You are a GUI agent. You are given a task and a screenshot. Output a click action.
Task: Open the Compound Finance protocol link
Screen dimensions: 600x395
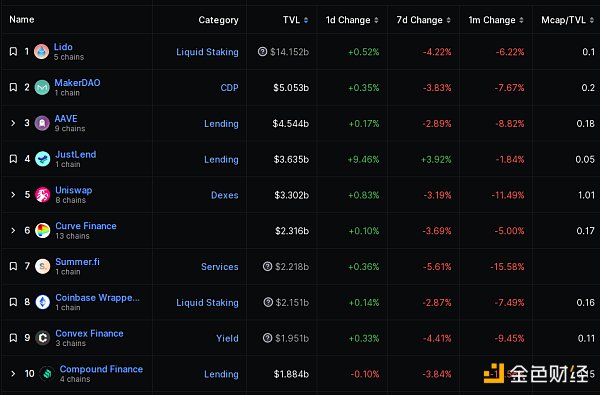pyautogui.click(x=101, y=369)
